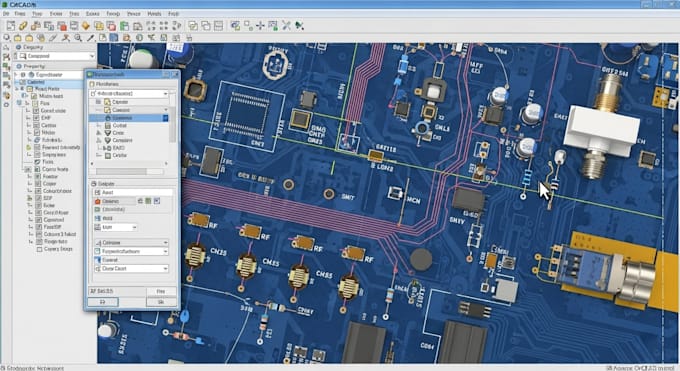
Task: Open the 'De' menu in the menu bar
Action: click(6, 14)
